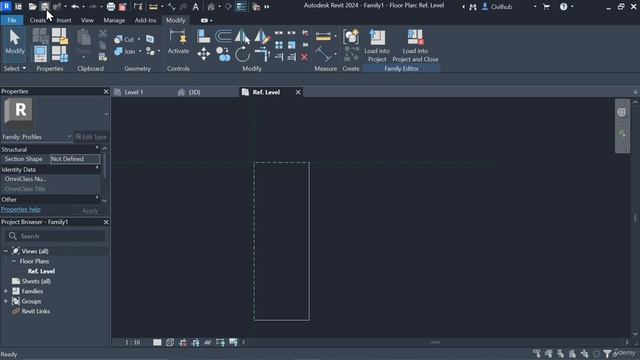The width and height of the screenshot is (640, 360).
Task: Expand the Groups tree node
Action: coord(6,301)
